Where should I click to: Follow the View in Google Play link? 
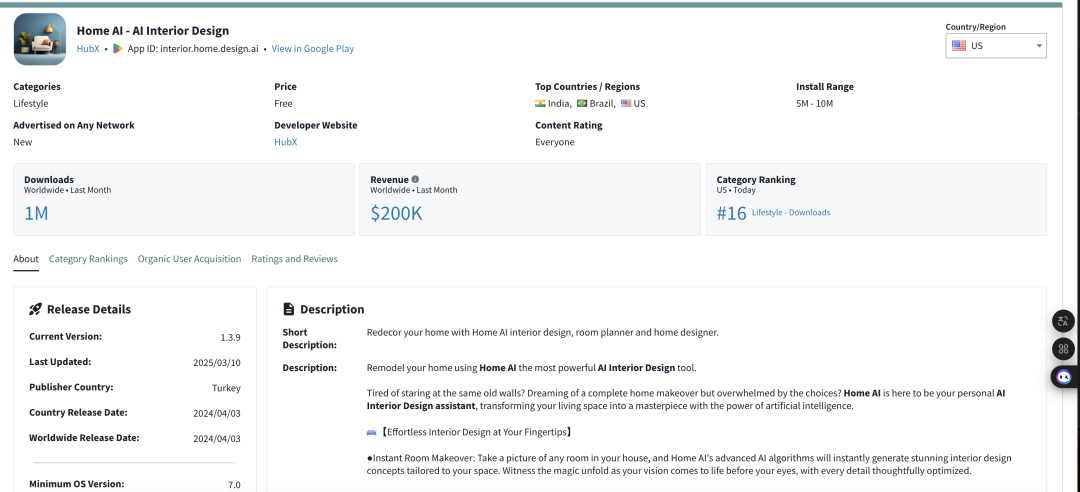(313, 49)
